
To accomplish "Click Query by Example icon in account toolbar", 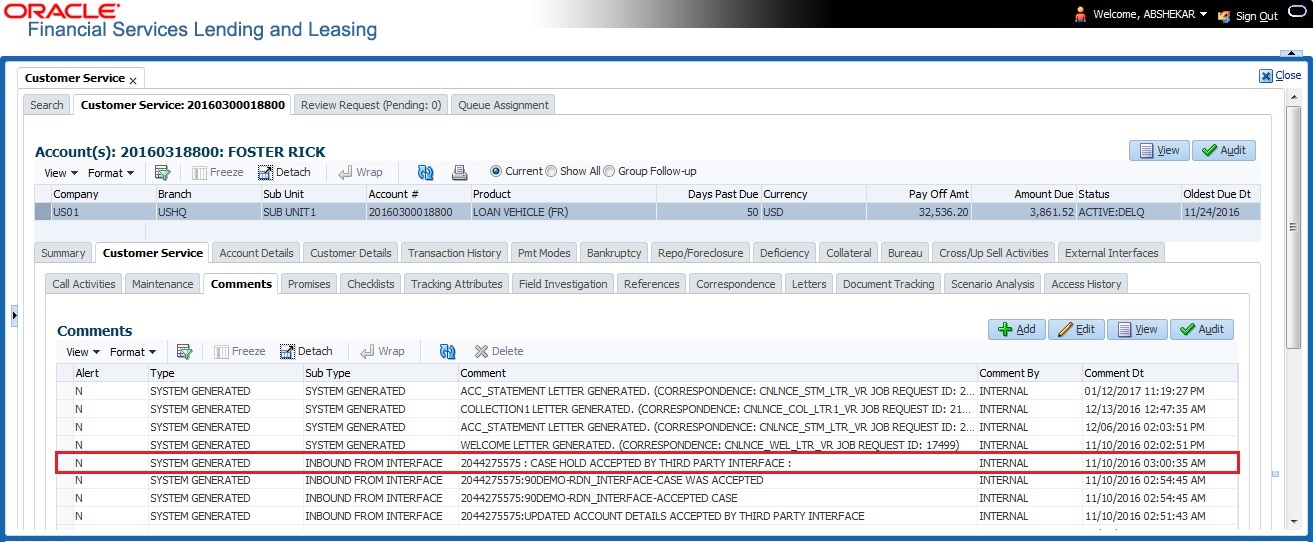I will (162, 172).
